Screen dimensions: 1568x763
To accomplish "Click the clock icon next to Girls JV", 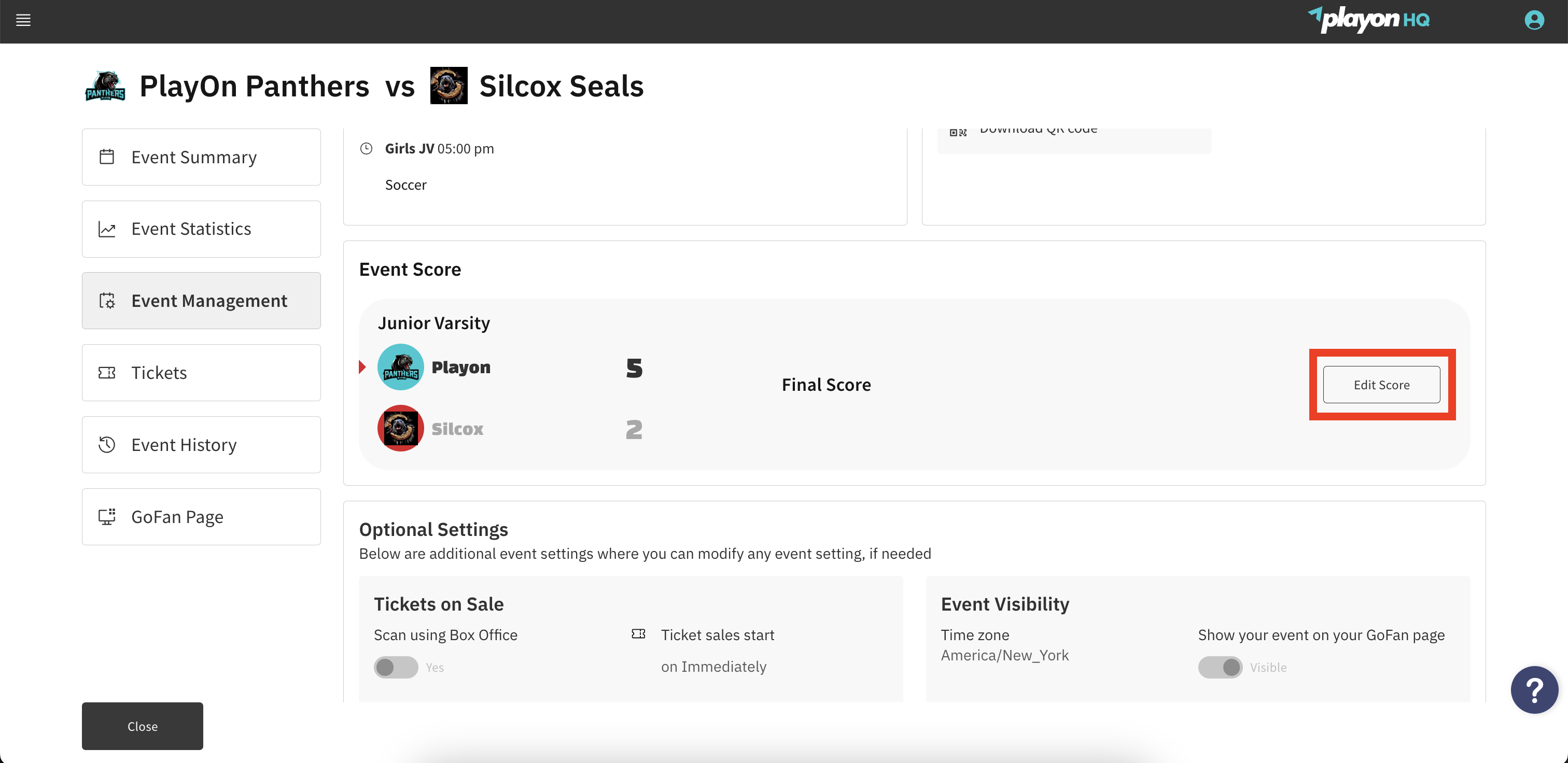I will (367, 148).
